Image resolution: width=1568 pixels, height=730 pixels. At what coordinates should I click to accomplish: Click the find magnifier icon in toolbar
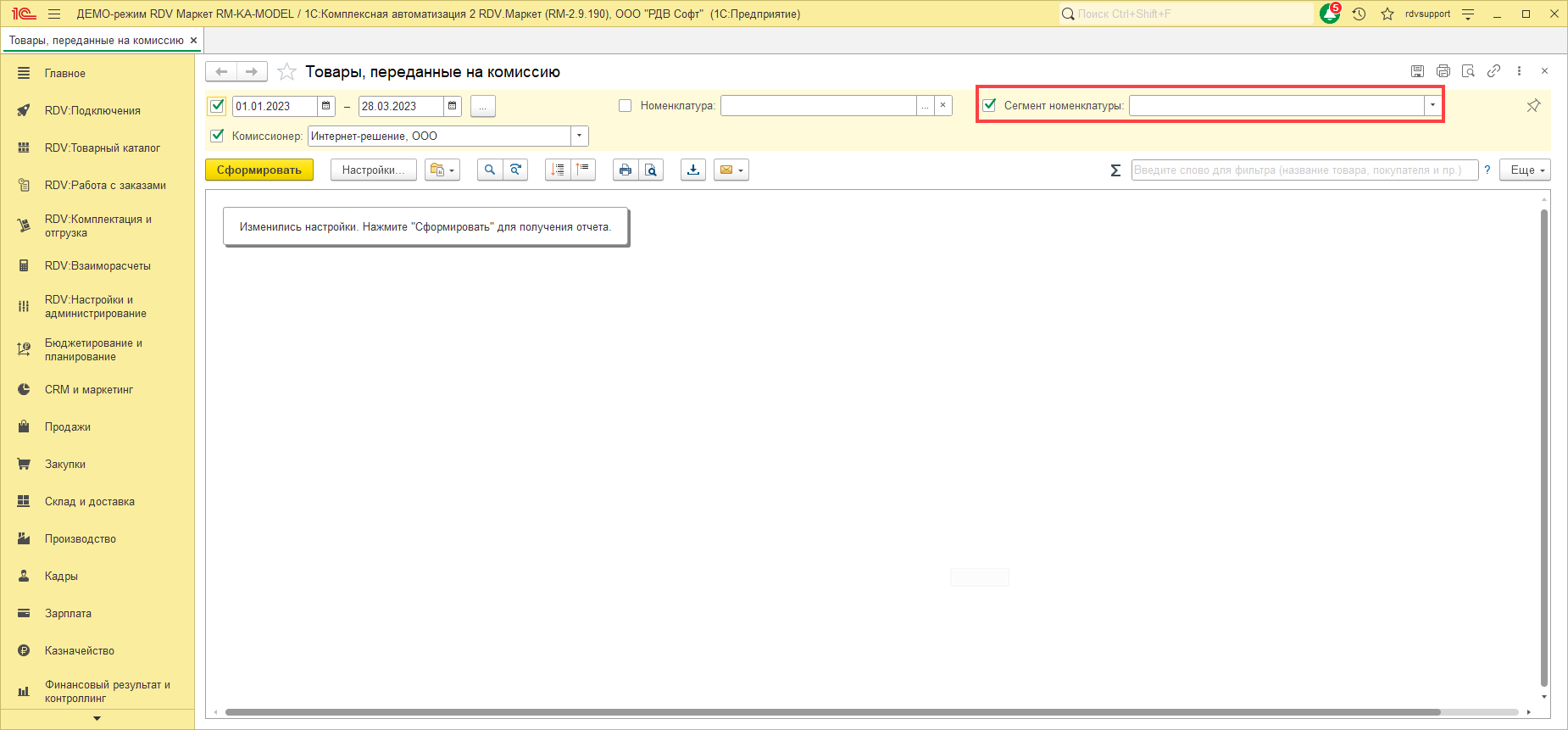490,170
